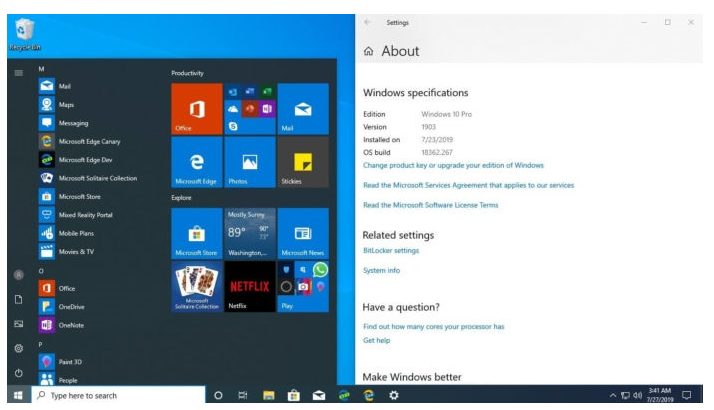Click the orange Office tile
Image resolution: width=714 pixels, height=410 pixels.
pyautogui.click(x=197, y=109)
